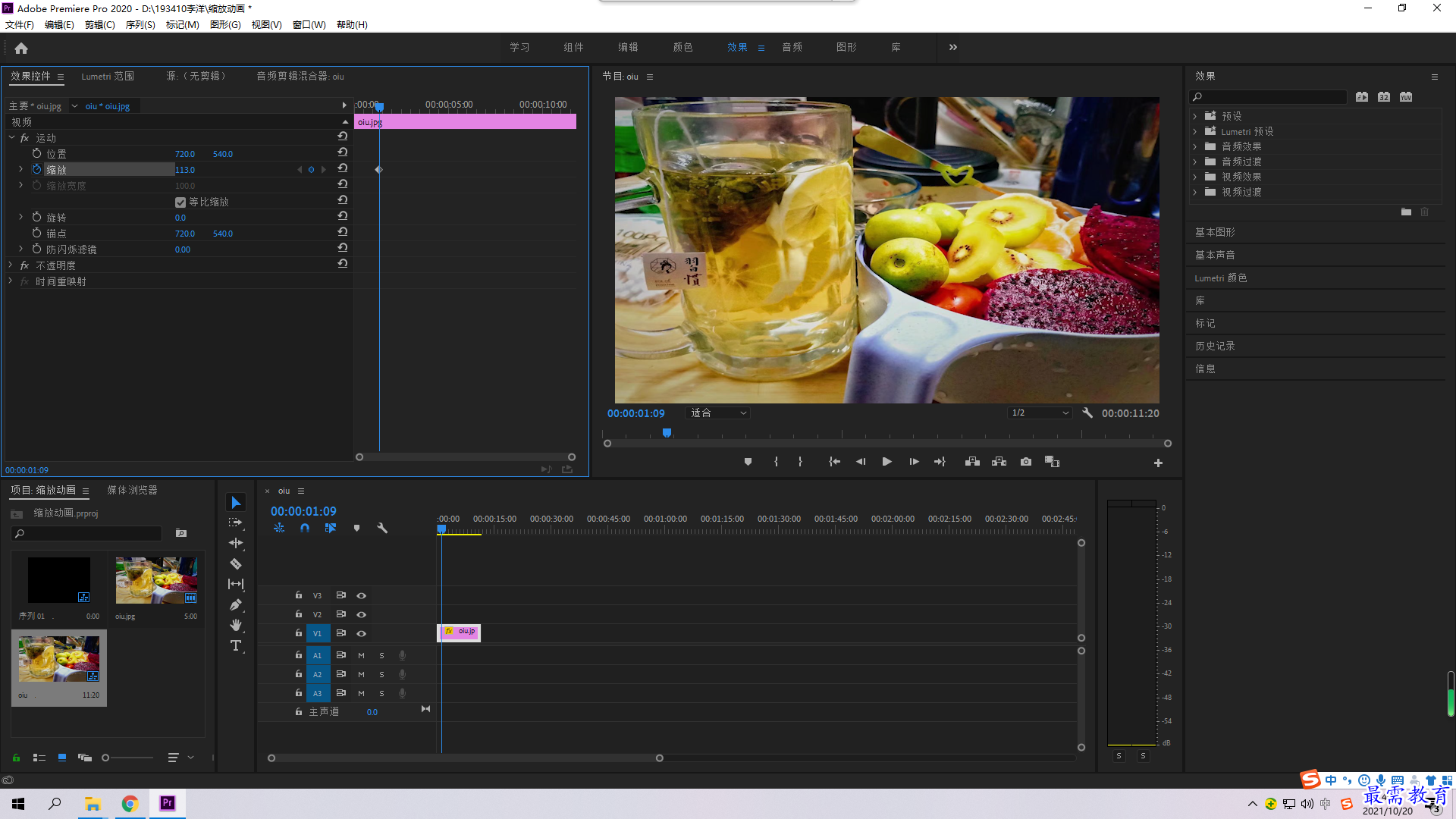Export frame with camera icon

1026,462
